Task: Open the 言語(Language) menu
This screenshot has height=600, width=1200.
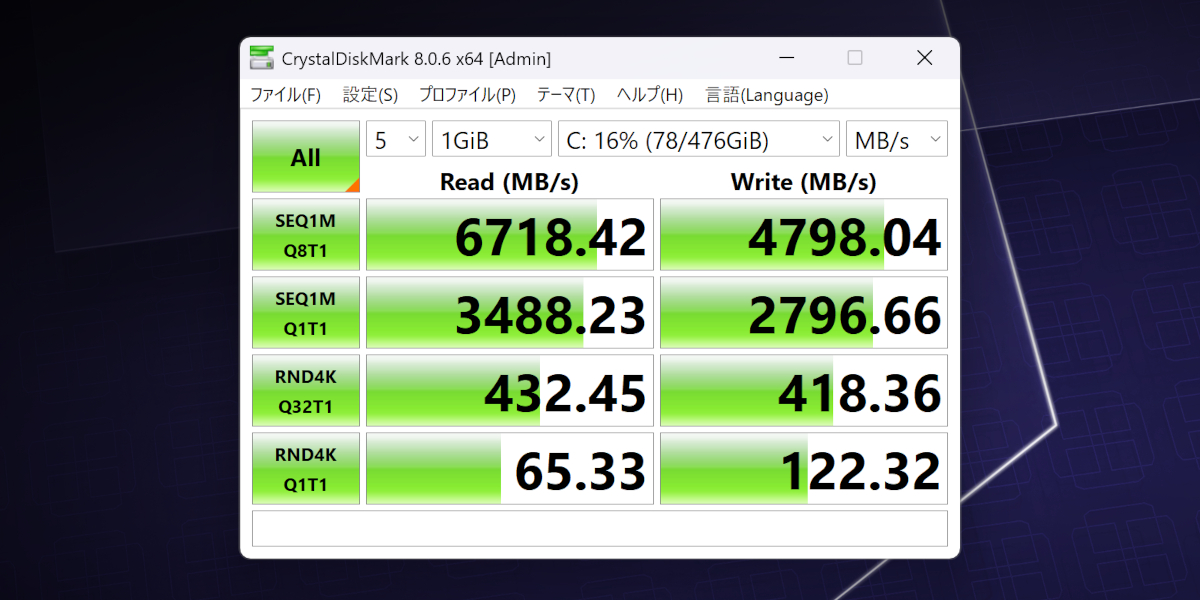Action: tap(767, 95)
